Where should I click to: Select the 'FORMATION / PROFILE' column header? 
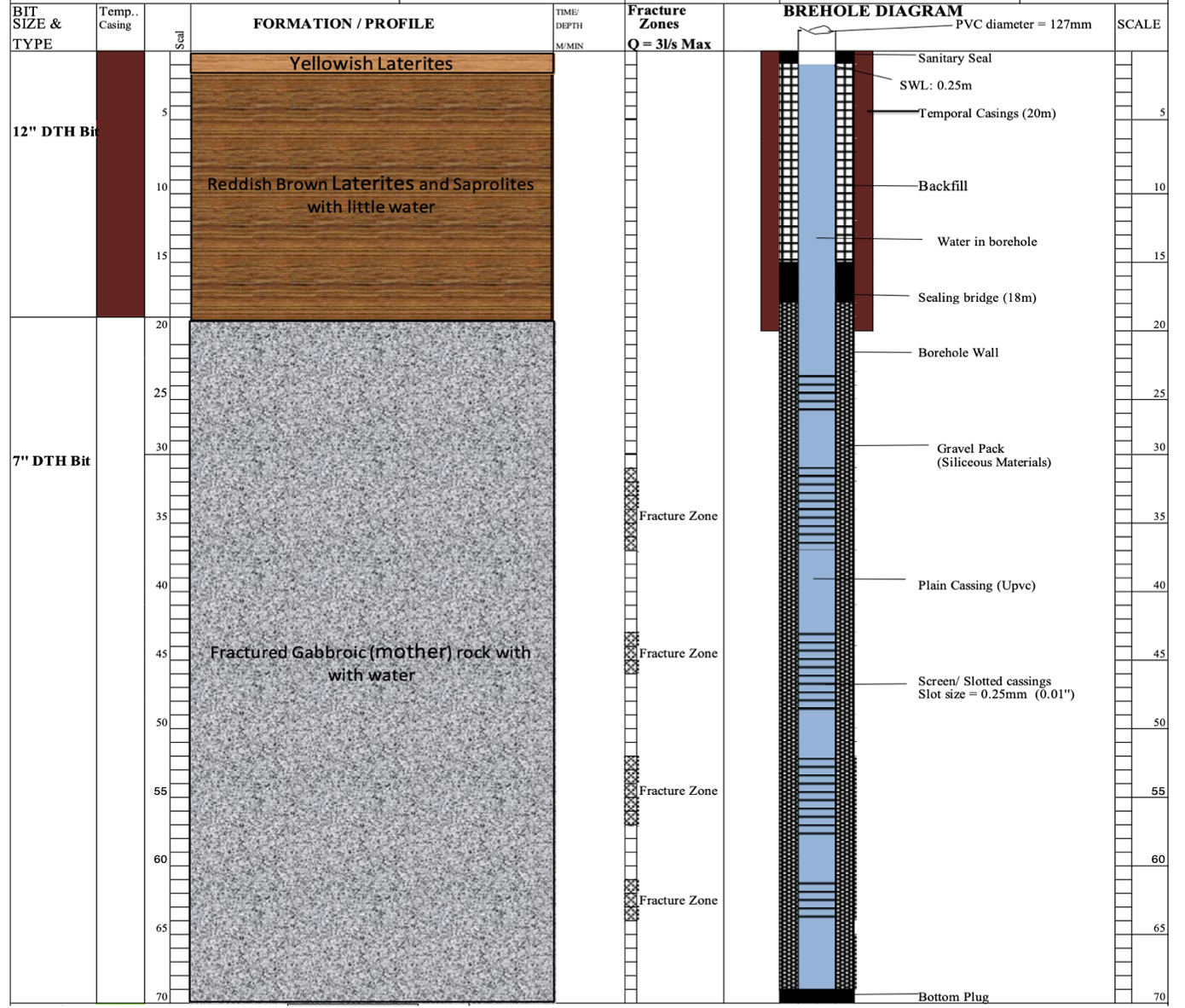[344, 24]
